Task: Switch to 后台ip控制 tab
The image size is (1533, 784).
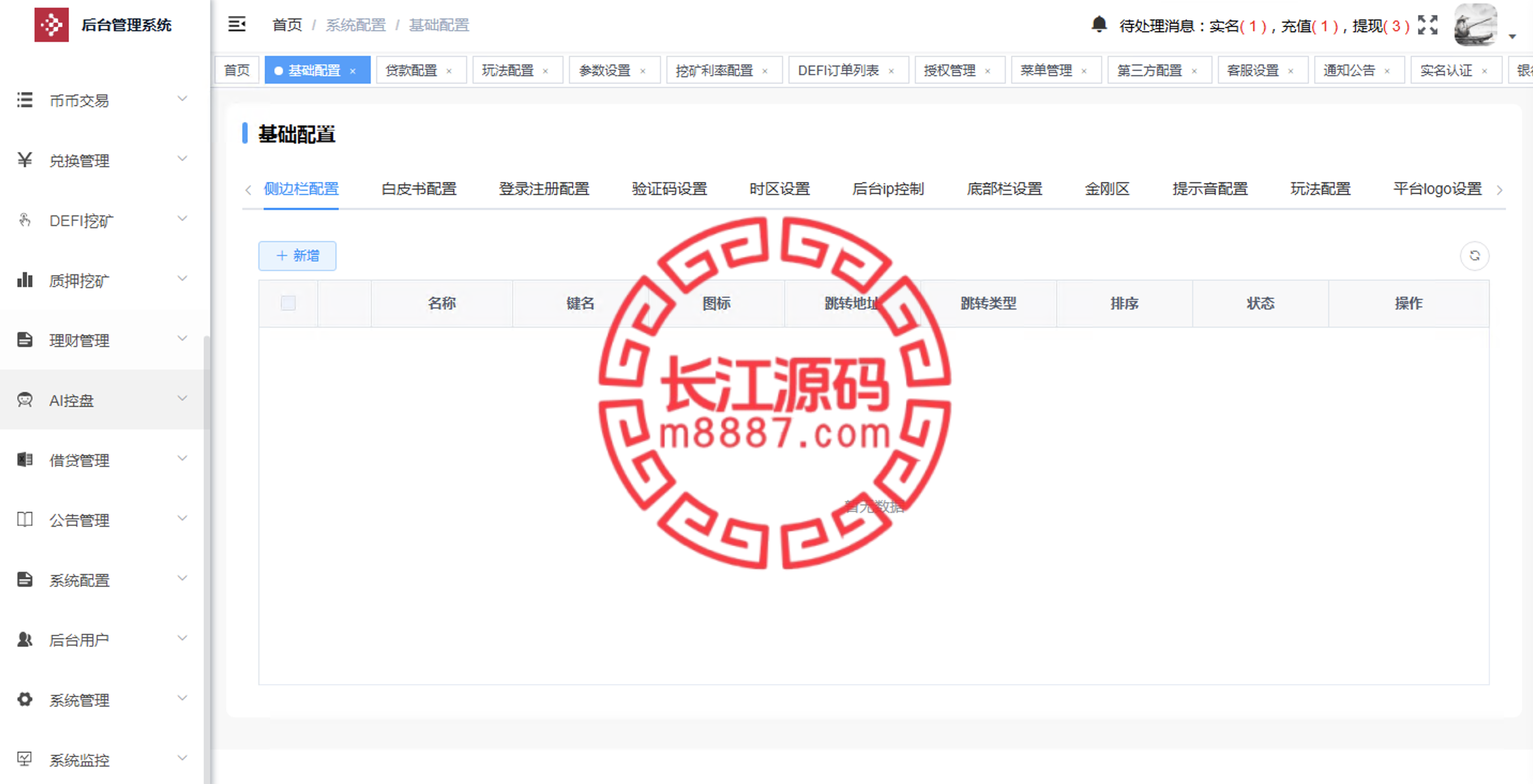Action: click(x=888, y=189)
